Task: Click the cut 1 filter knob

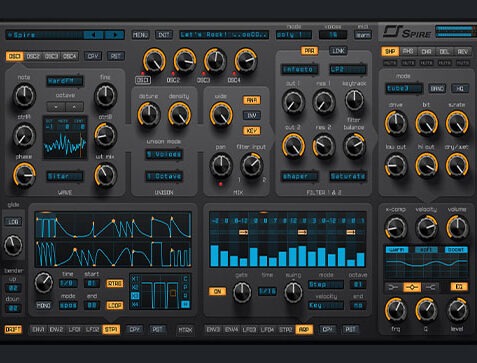Action: tap(293, 102)
